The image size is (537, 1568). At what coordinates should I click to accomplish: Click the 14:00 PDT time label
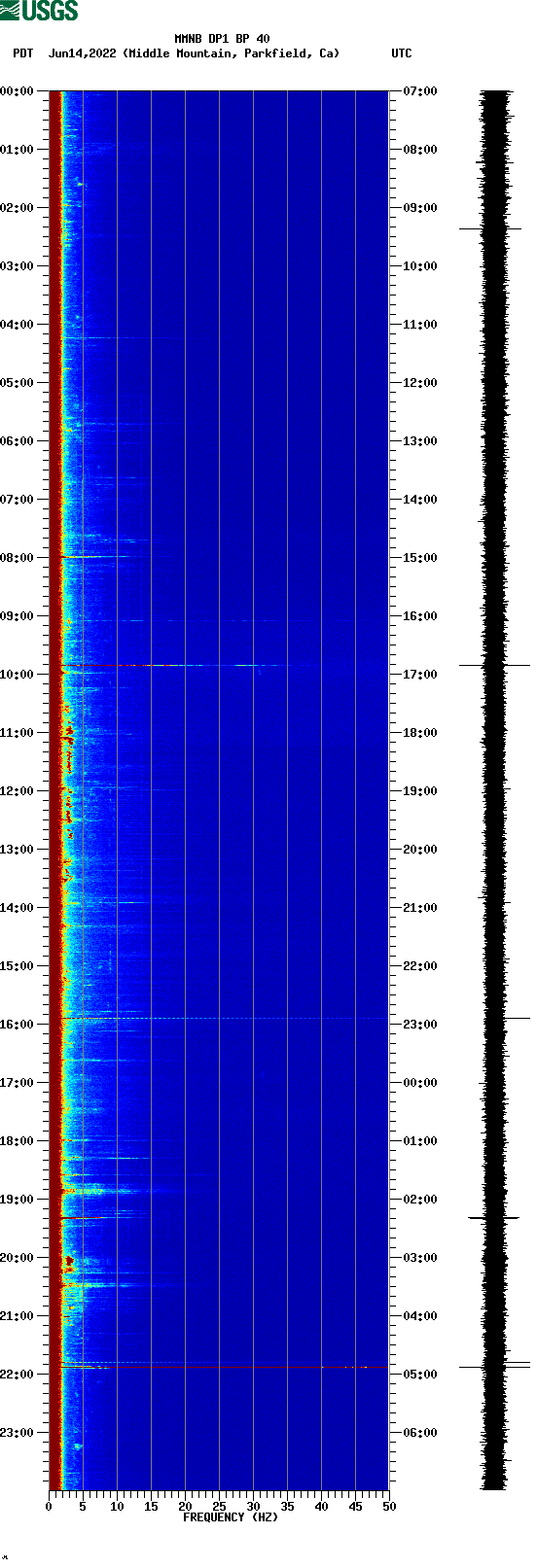pyautogui.click(x=17, y=908)
